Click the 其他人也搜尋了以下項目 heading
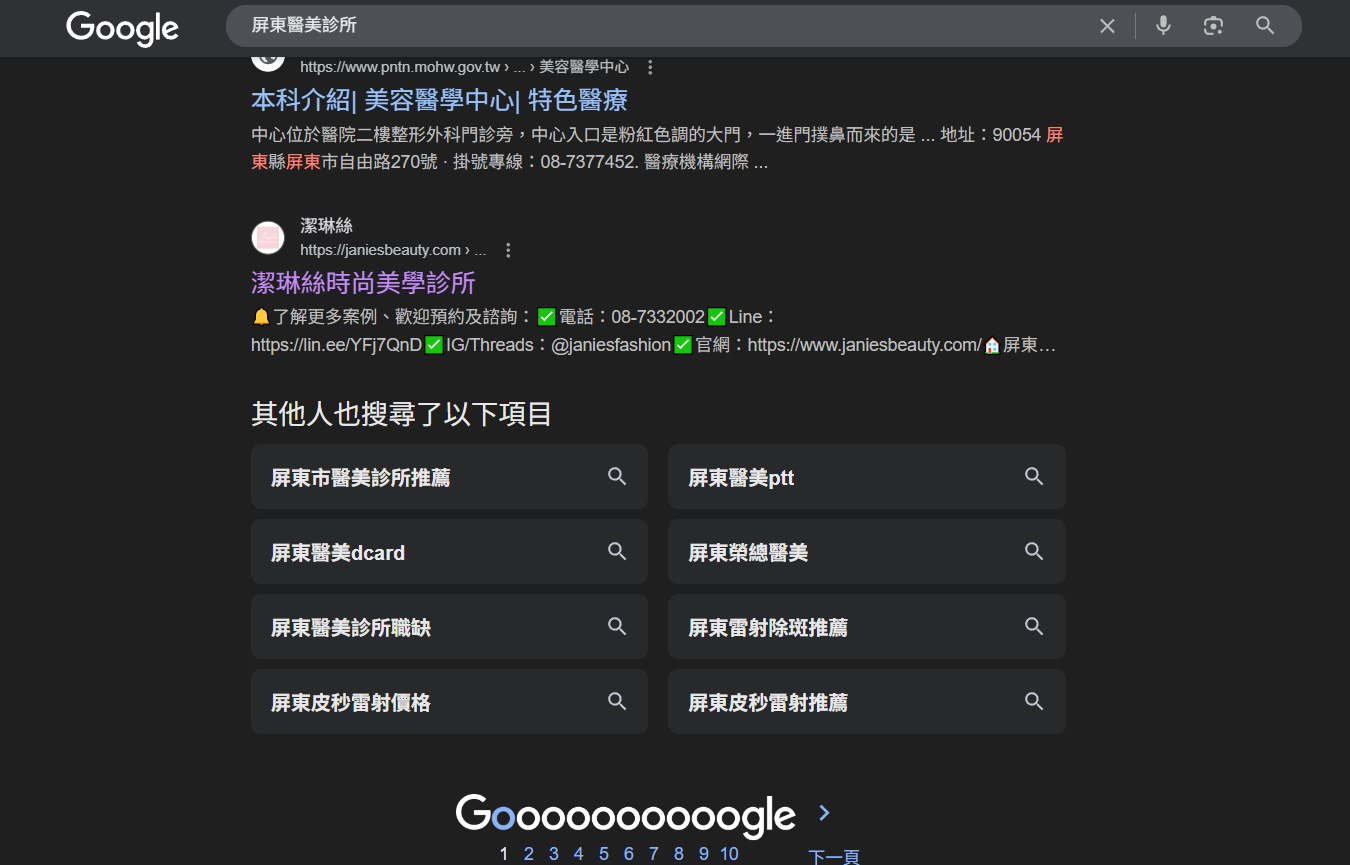The width and height of the screenshot is (1350, 865). (x=401, y=414)
